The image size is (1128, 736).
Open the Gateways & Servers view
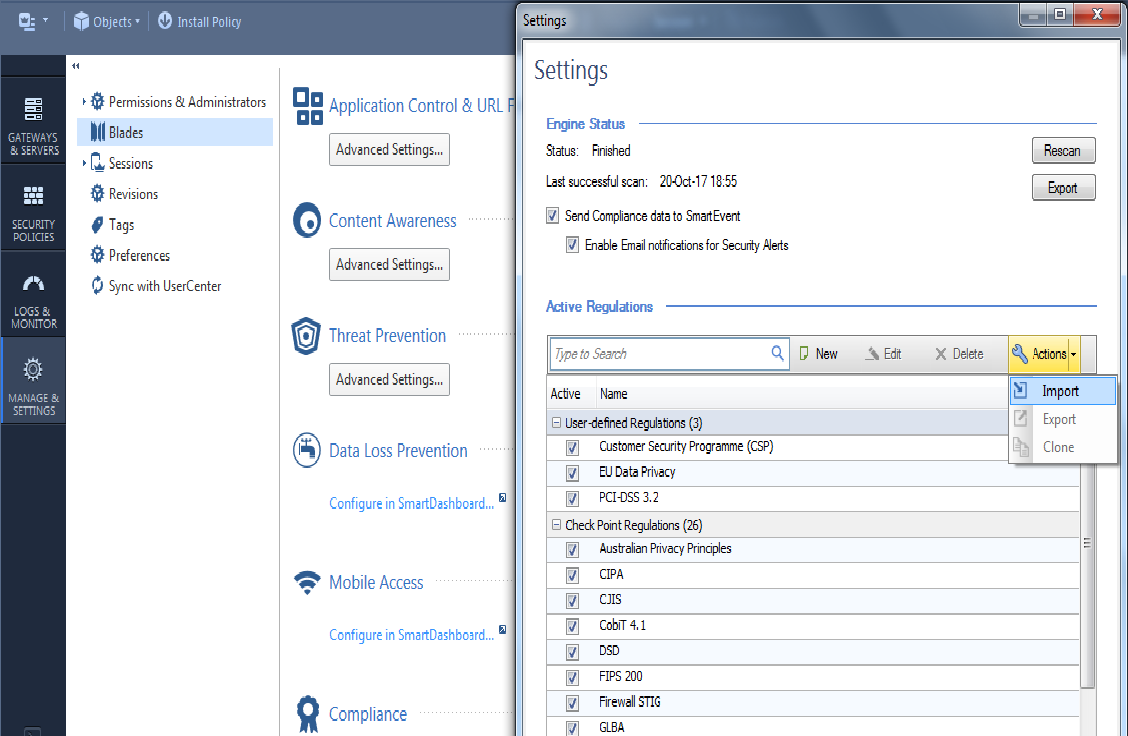coord(33,122)
